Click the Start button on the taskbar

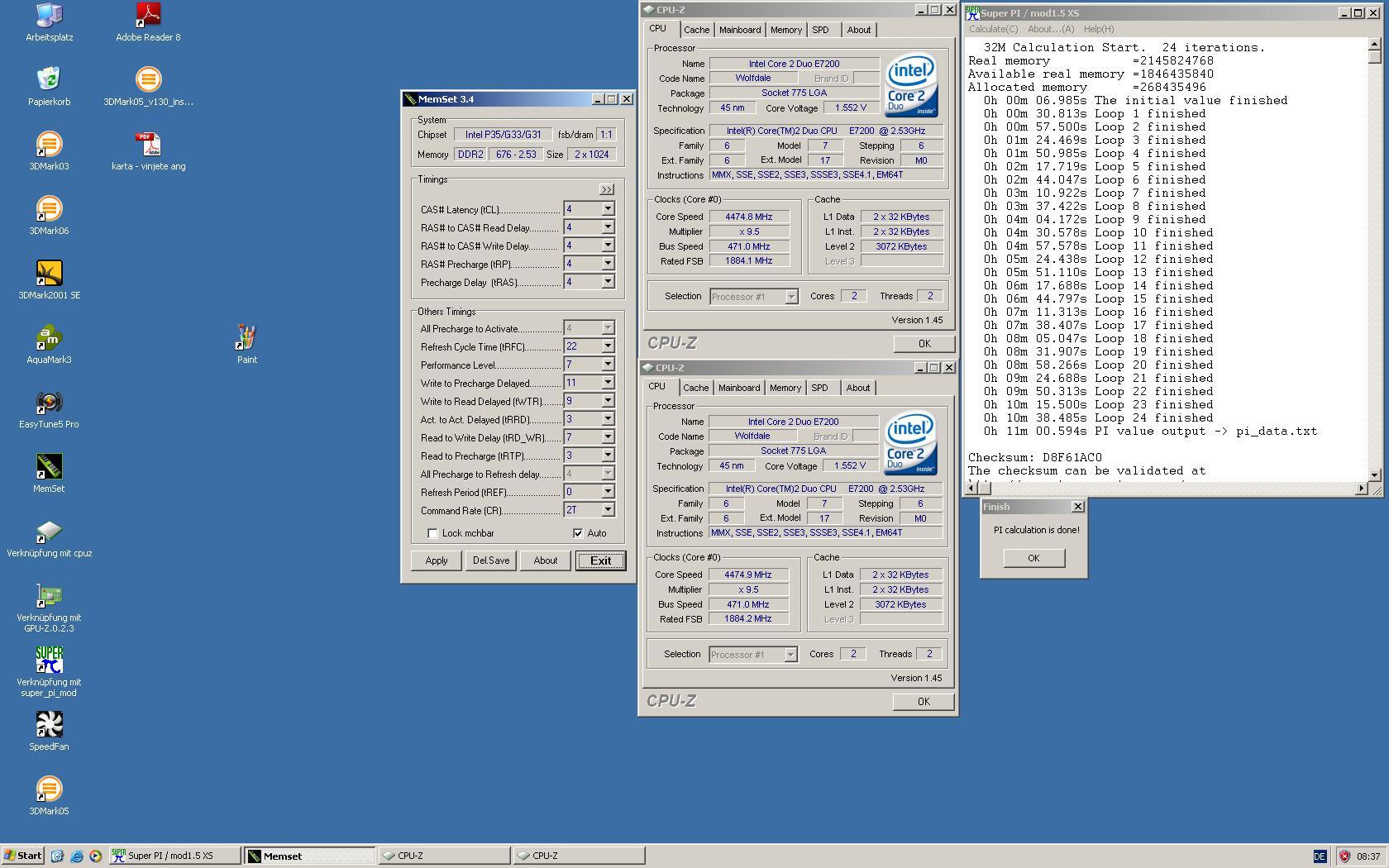(22, 856)
